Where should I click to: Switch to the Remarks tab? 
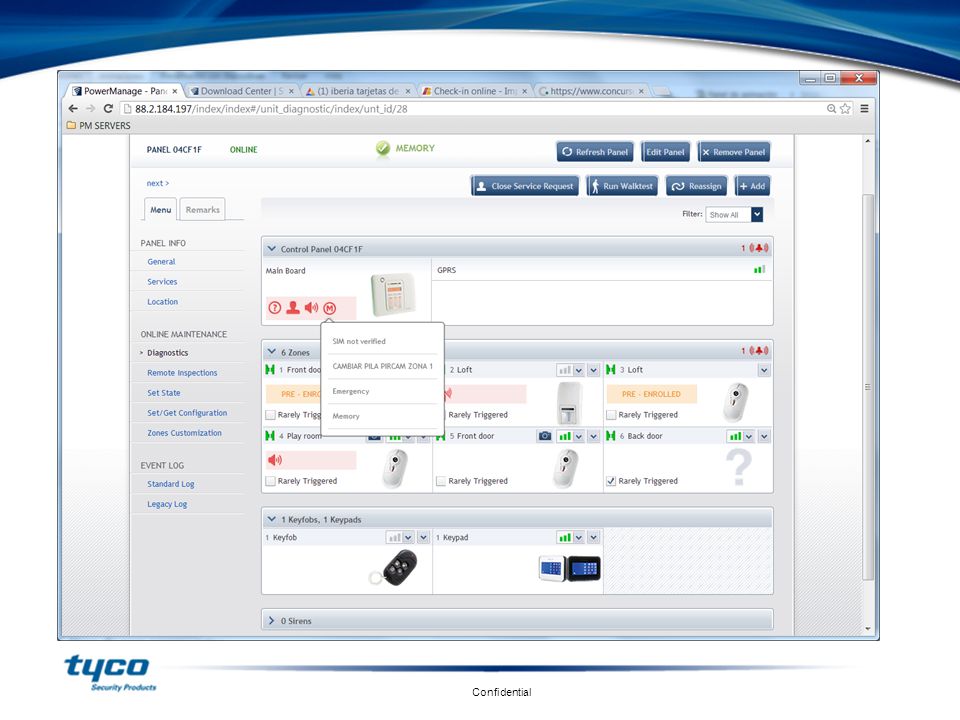point(203,209)
